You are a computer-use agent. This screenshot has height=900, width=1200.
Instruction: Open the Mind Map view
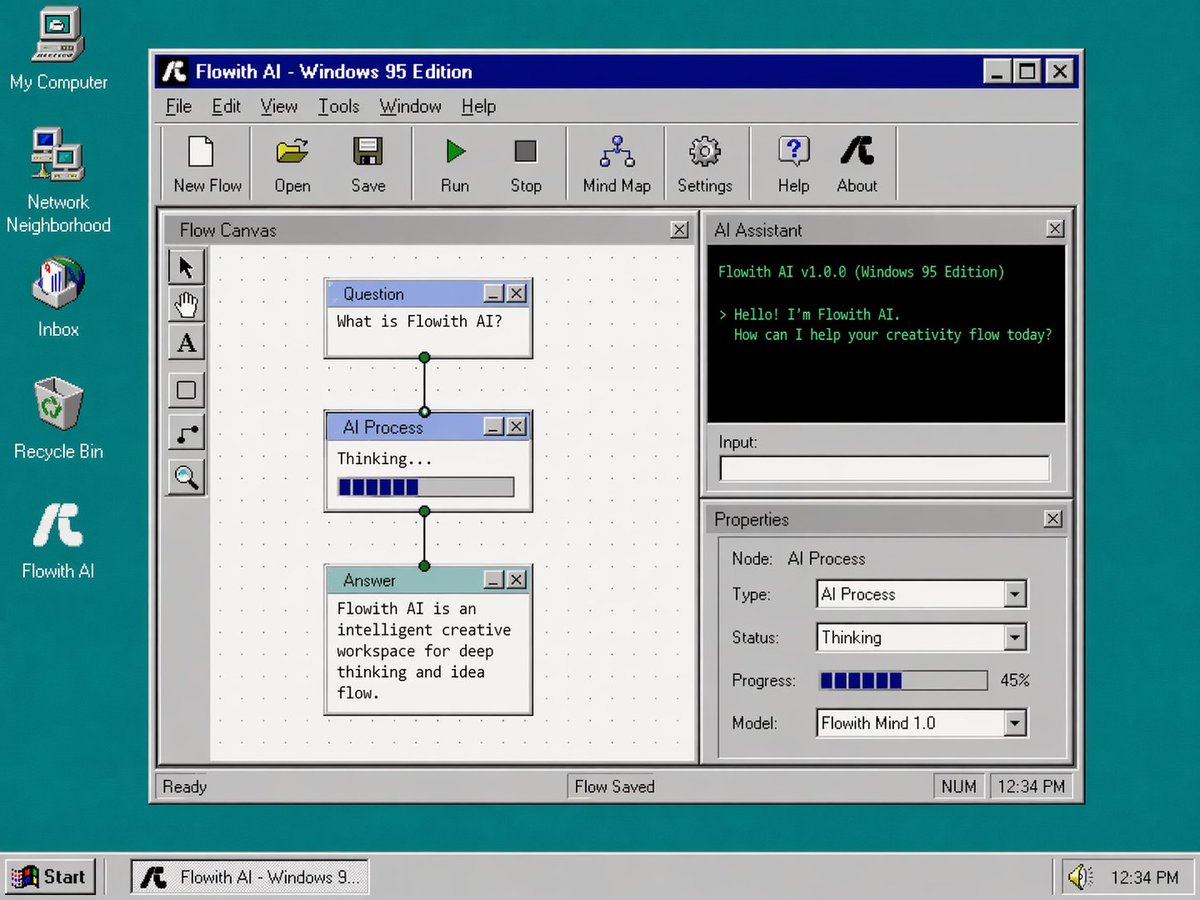(x=616, y=163)
